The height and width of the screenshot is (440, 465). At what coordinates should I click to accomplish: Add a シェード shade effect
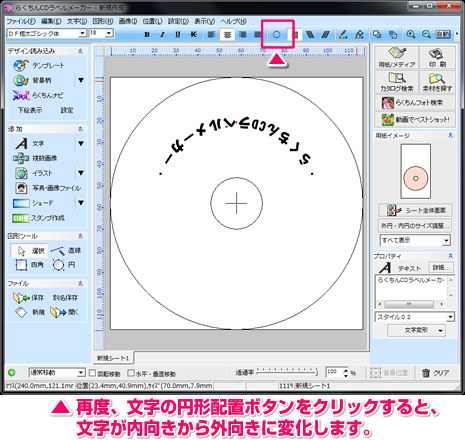[x=33, y=203]
